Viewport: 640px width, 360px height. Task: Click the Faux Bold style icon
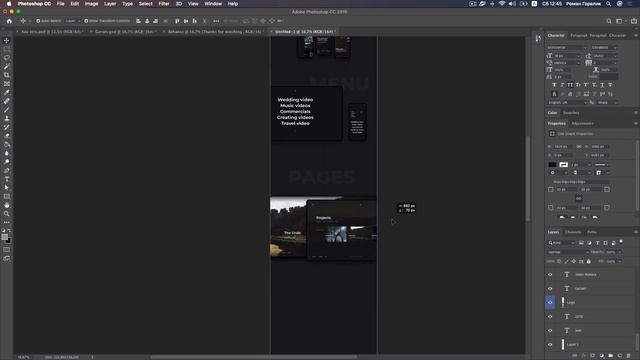point(554,85)
